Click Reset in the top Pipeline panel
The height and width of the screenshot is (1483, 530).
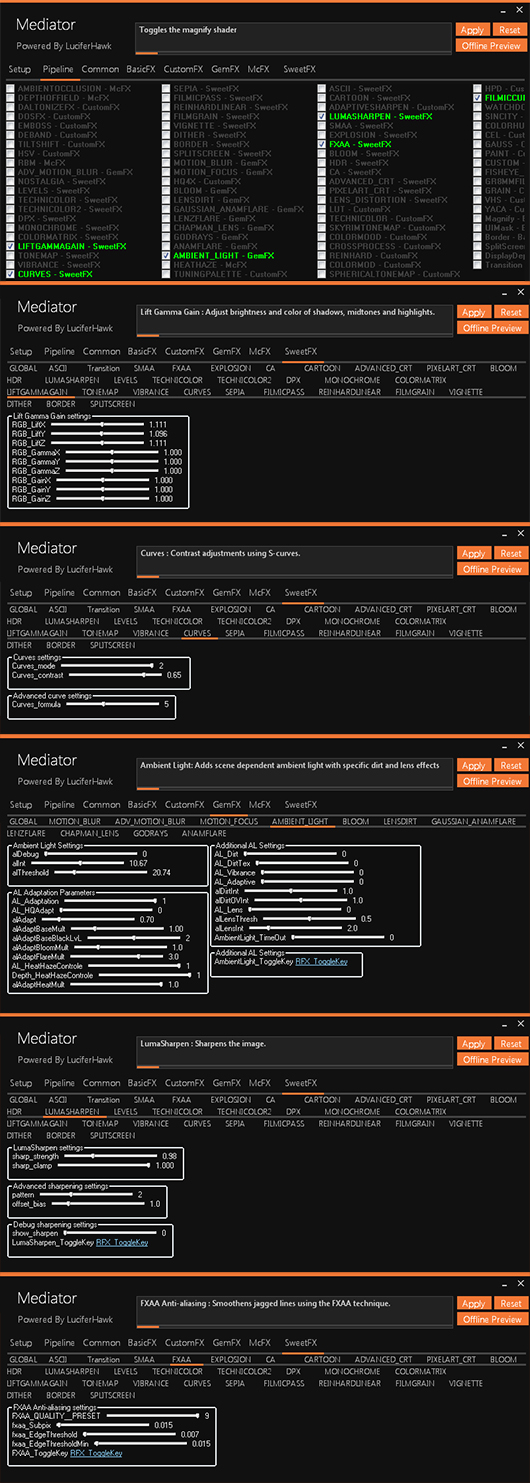pyautogui.click(x=510, y=30)
